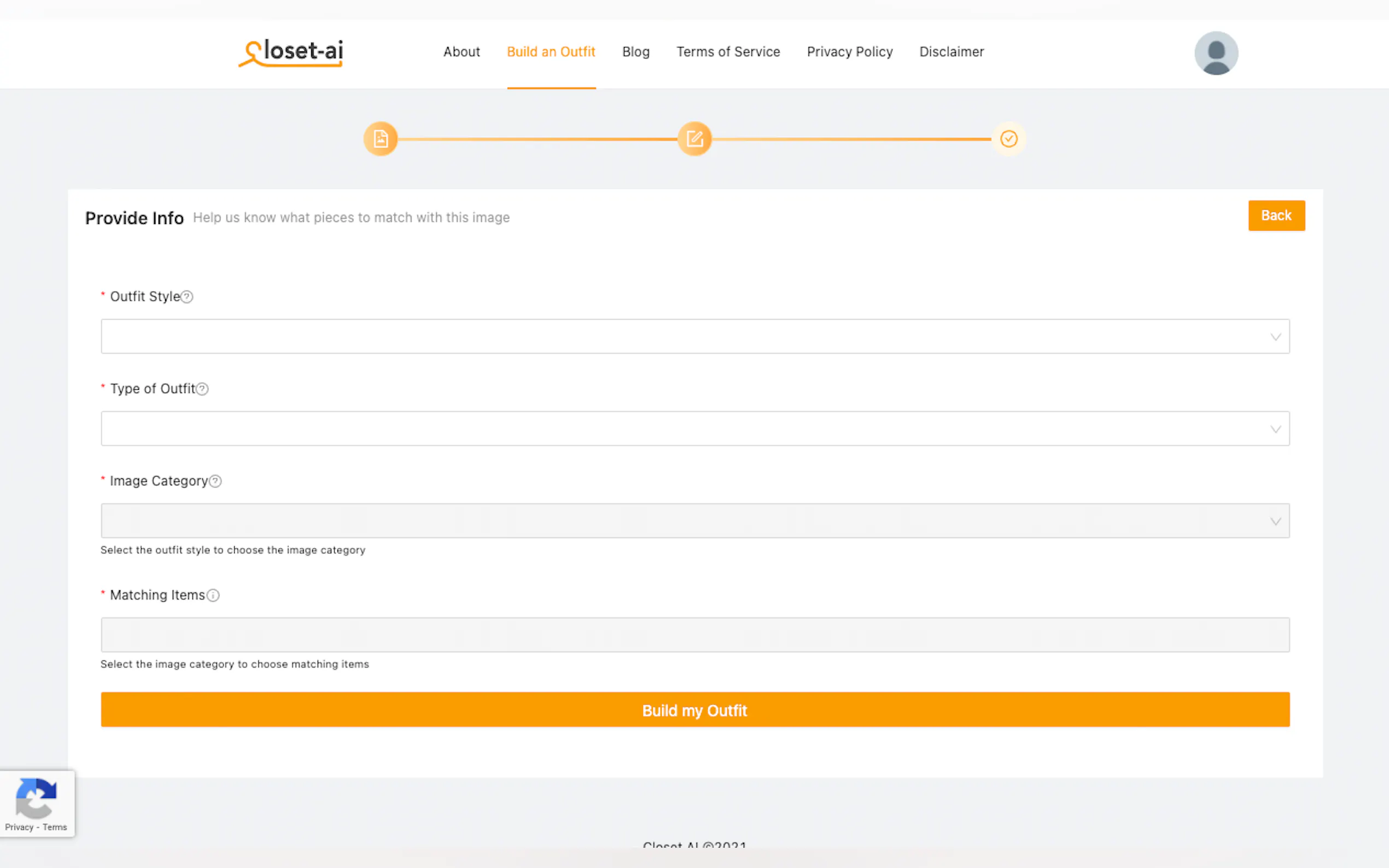Click Outfit Style help question icon

[187, 297]
